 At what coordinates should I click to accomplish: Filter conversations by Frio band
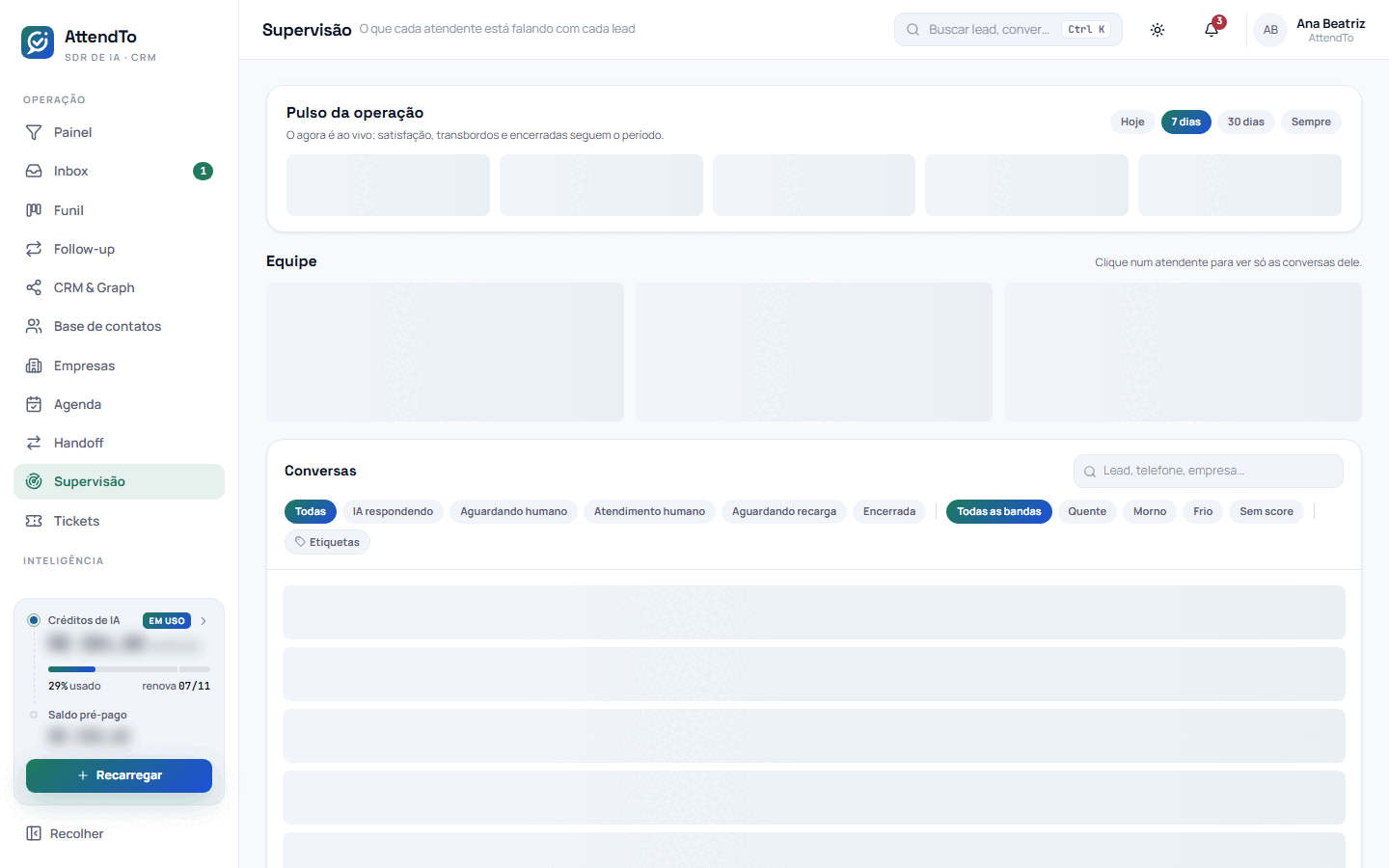coord(1203,511)
